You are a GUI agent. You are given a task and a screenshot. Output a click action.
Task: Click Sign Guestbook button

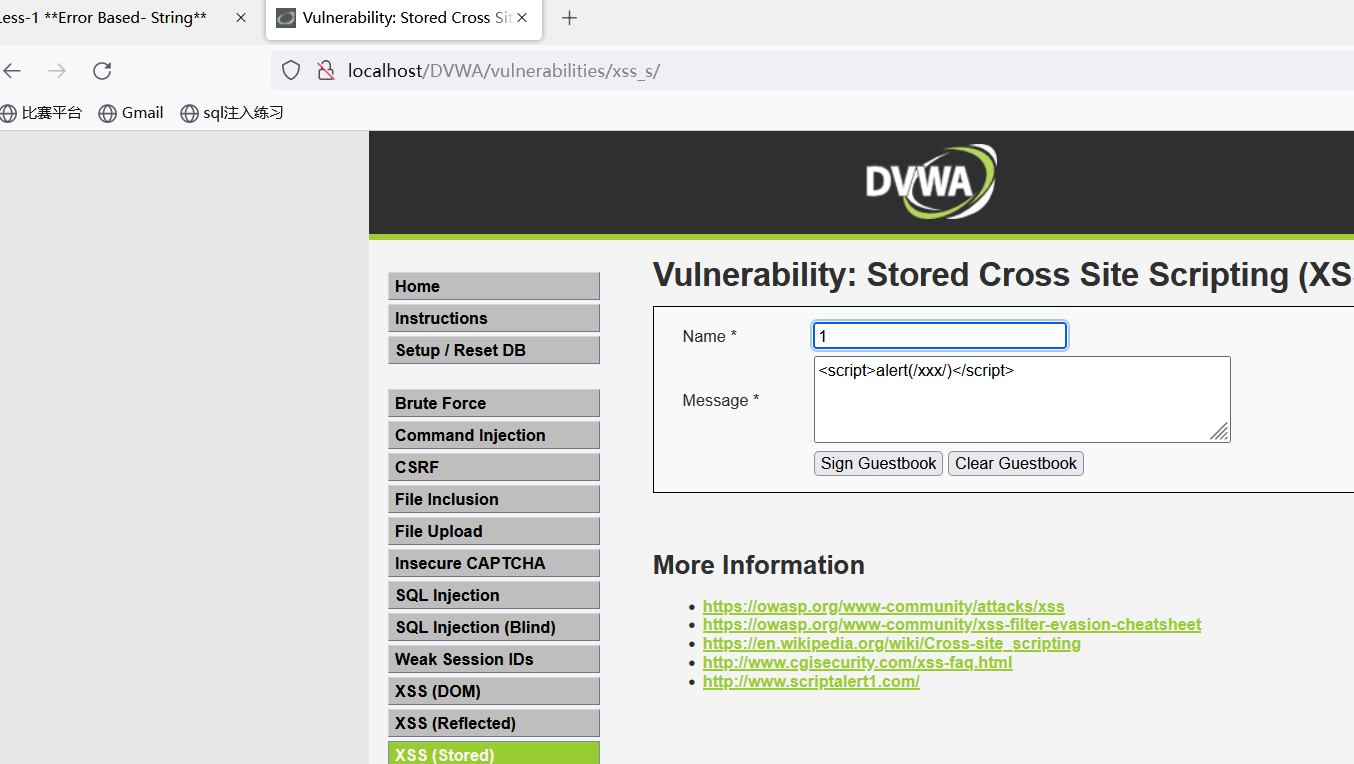click(x=878, y=464)
